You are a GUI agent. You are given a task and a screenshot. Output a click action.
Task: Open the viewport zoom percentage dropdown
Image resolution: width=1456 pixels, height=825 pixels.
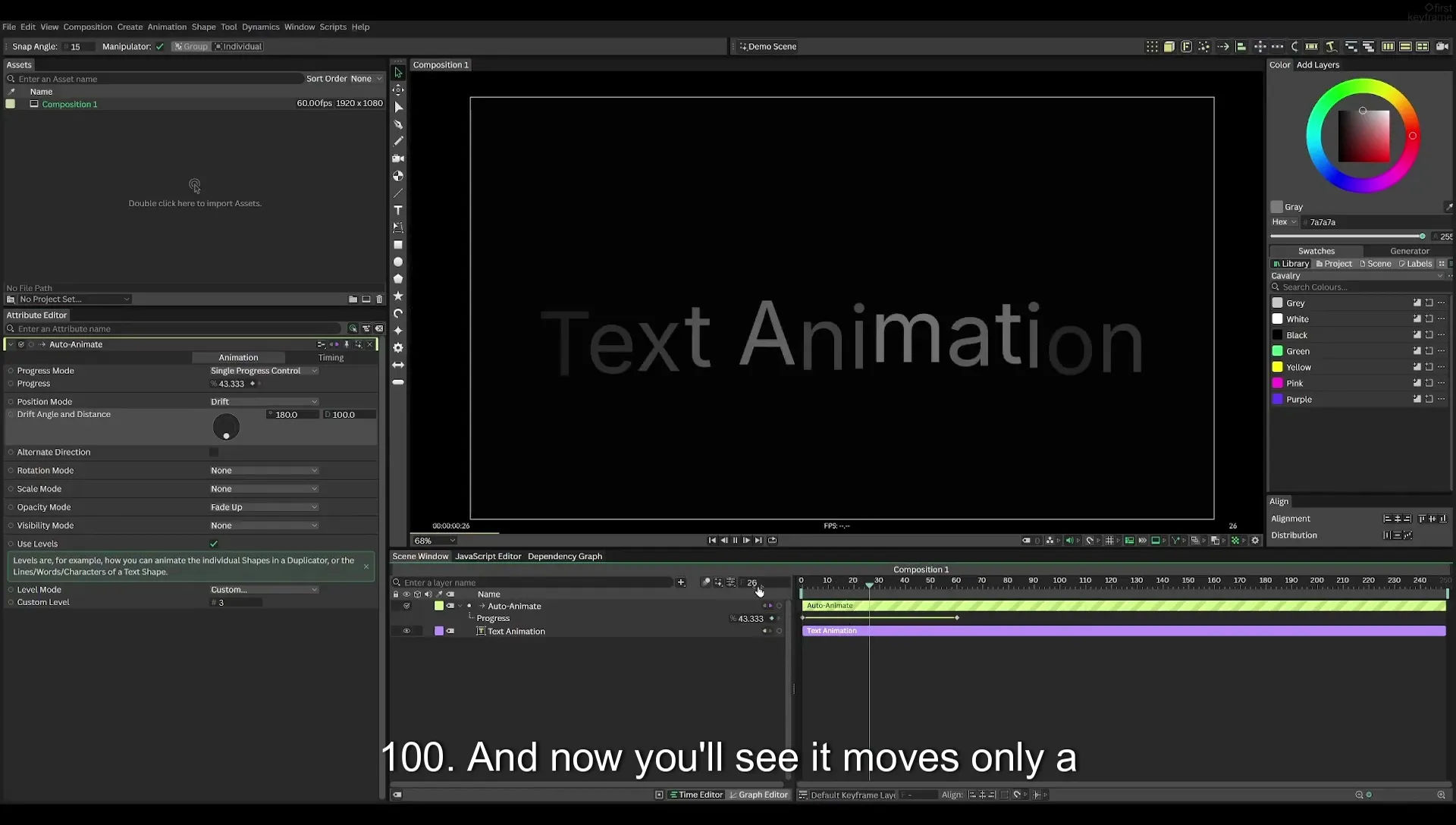(435, 541)
